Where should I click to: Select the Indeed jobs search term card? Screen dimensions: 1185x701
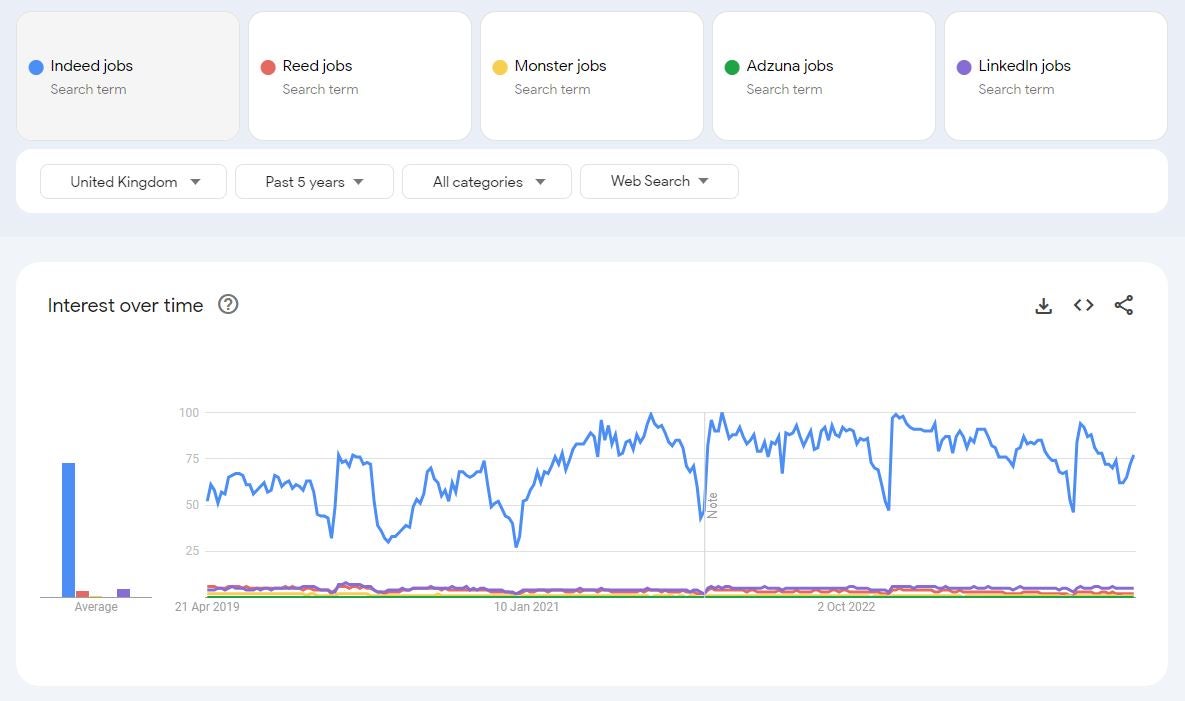click(x=128, y=76)
